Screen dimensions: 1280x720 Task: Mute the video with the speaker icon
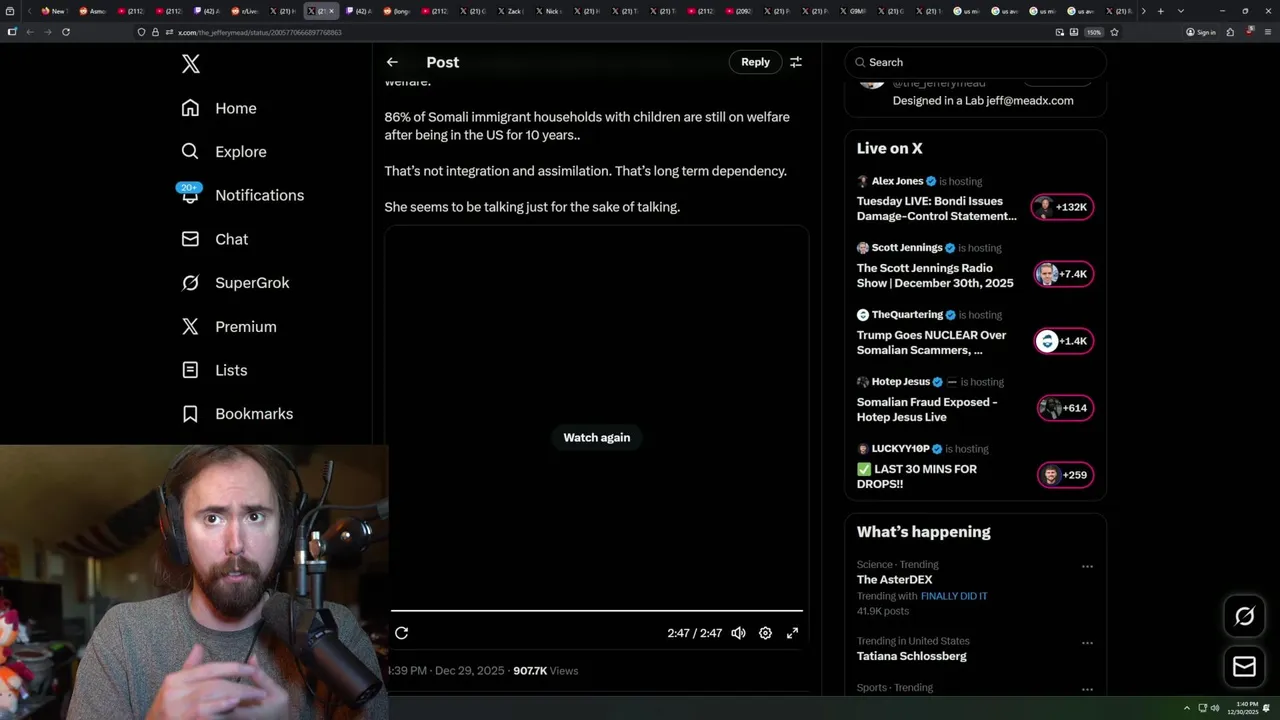[x=738, y=633]
